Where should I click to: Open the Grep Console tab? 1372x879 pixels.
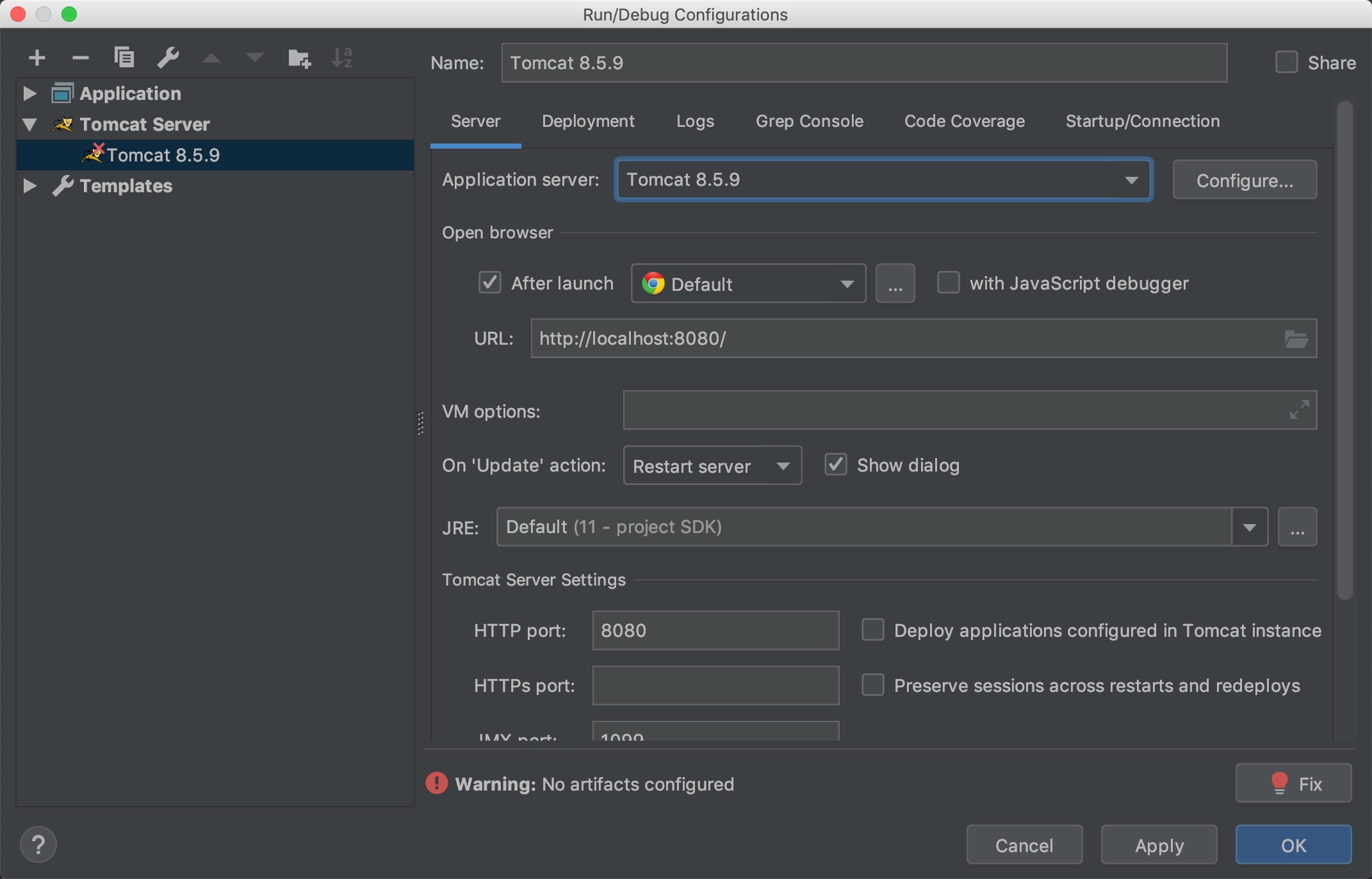point(810,121)
